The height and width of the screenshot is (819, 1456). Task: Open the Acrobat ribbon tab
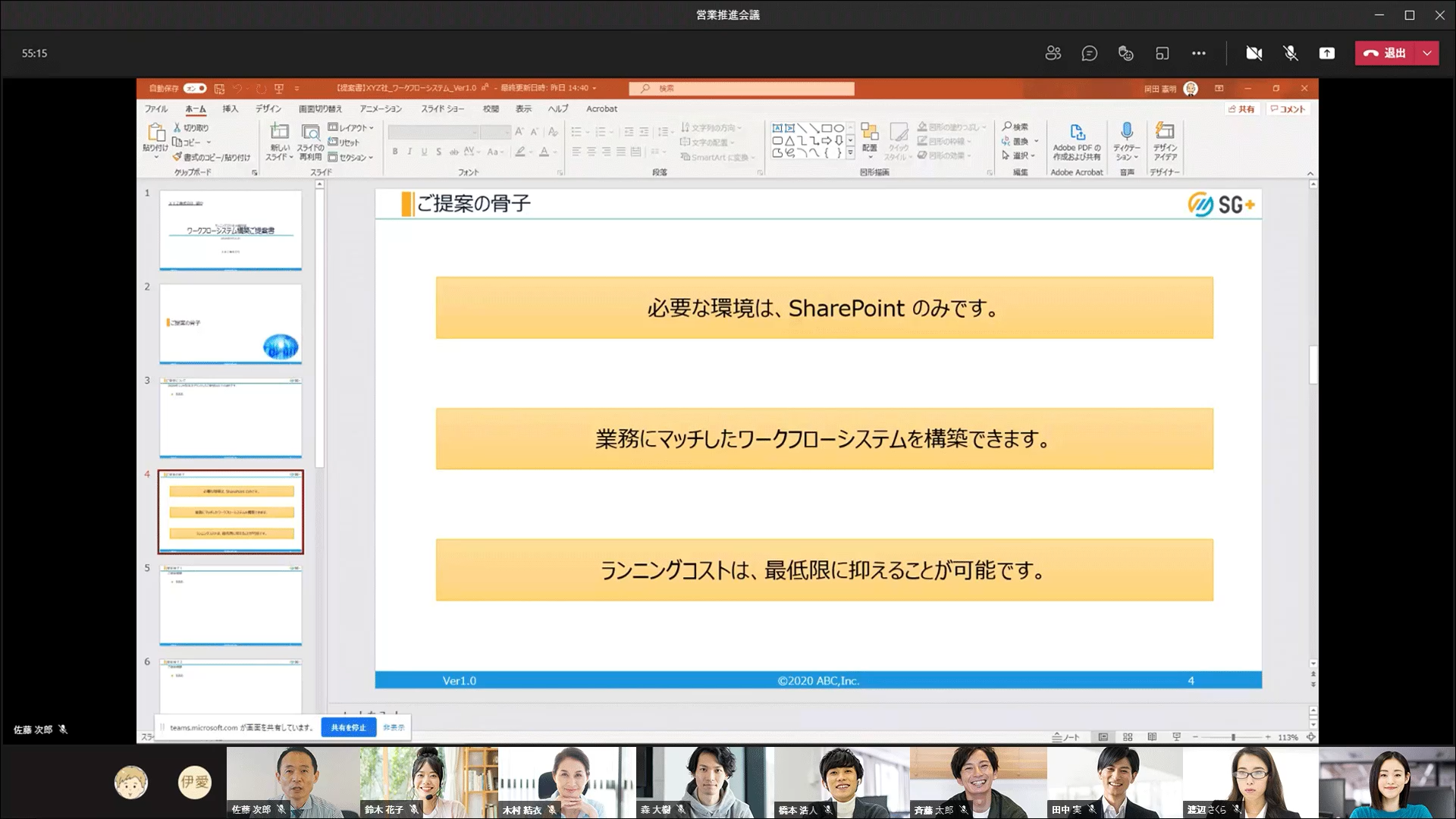pyautogui.click(x=601, y=109)
